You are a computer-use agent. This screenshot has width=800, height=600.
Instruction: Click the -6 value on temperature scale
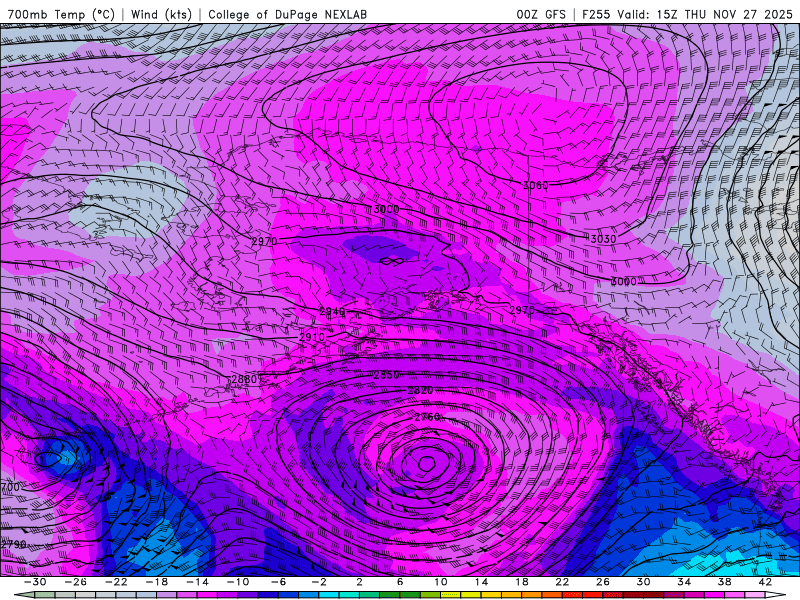279,582
